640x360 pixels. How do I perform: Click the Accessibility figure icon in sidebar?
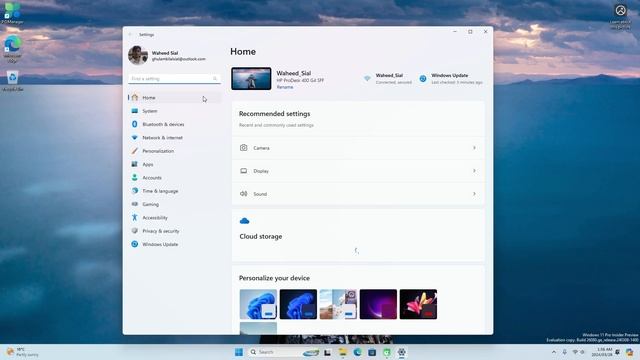tap(135, 218)
